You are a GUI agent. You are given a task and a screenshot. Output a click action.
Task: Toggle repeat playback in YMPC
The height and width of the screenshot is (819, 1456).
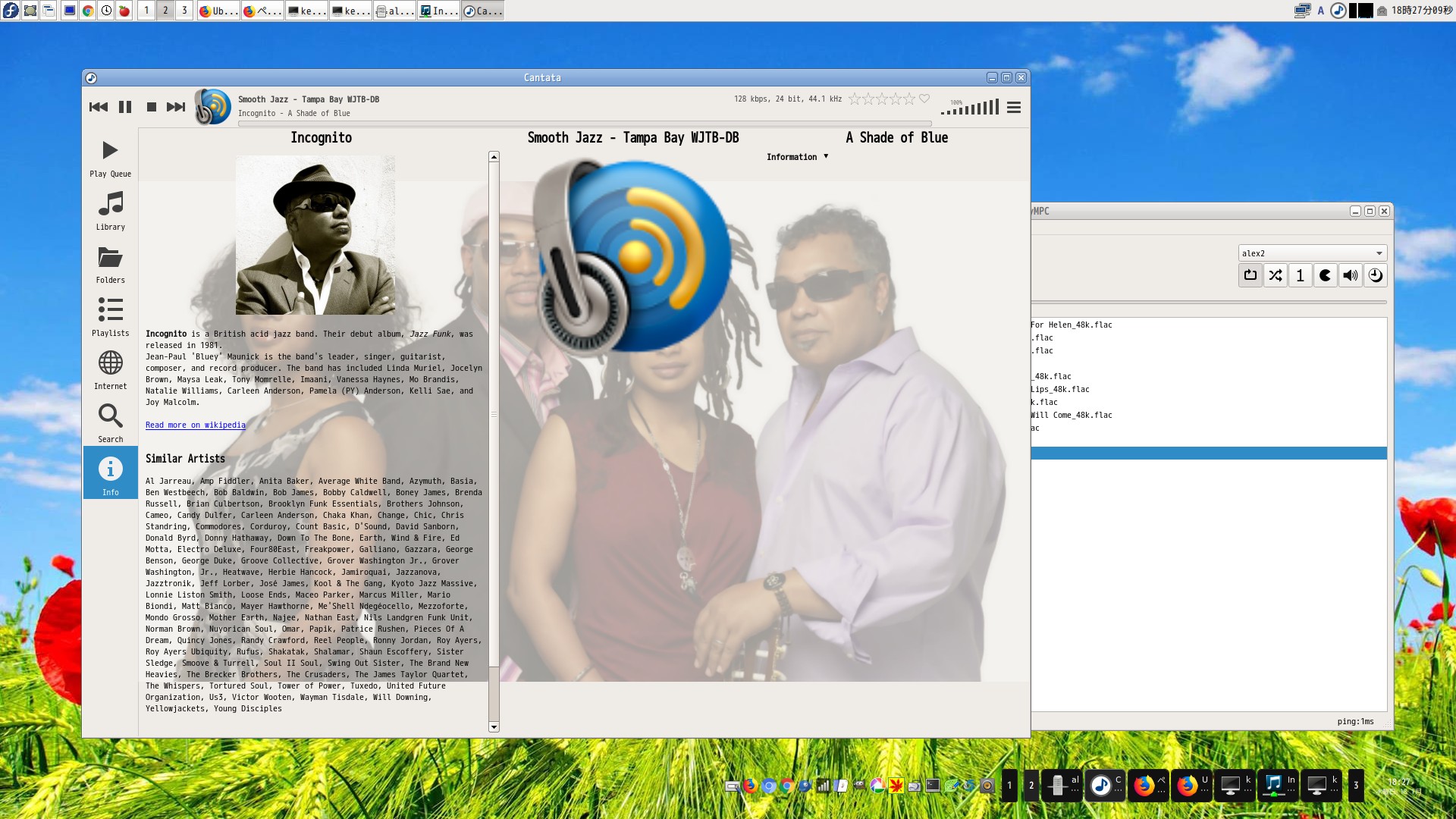(1250, 275)
